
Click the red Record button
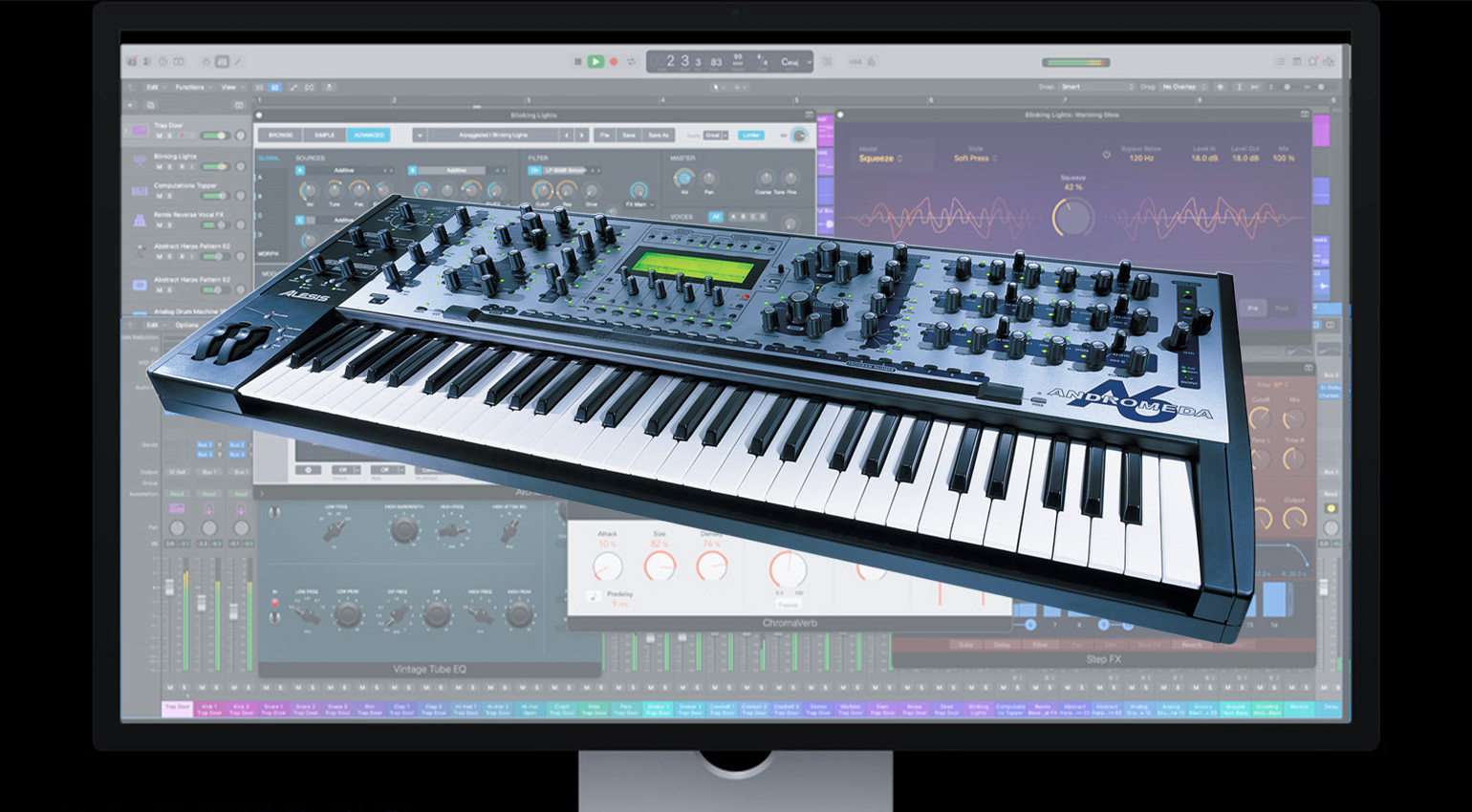point(614,61)
